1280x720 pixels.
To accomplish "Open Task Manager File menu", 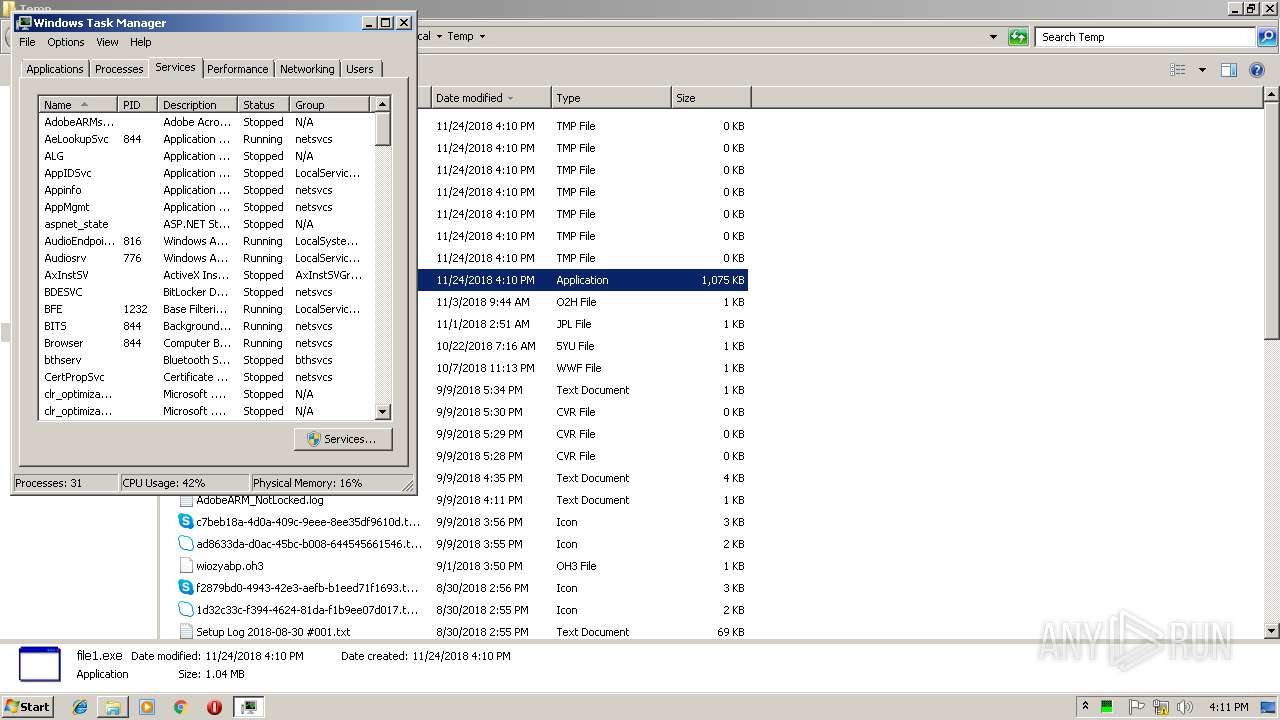I will click(x=27, y=42).
